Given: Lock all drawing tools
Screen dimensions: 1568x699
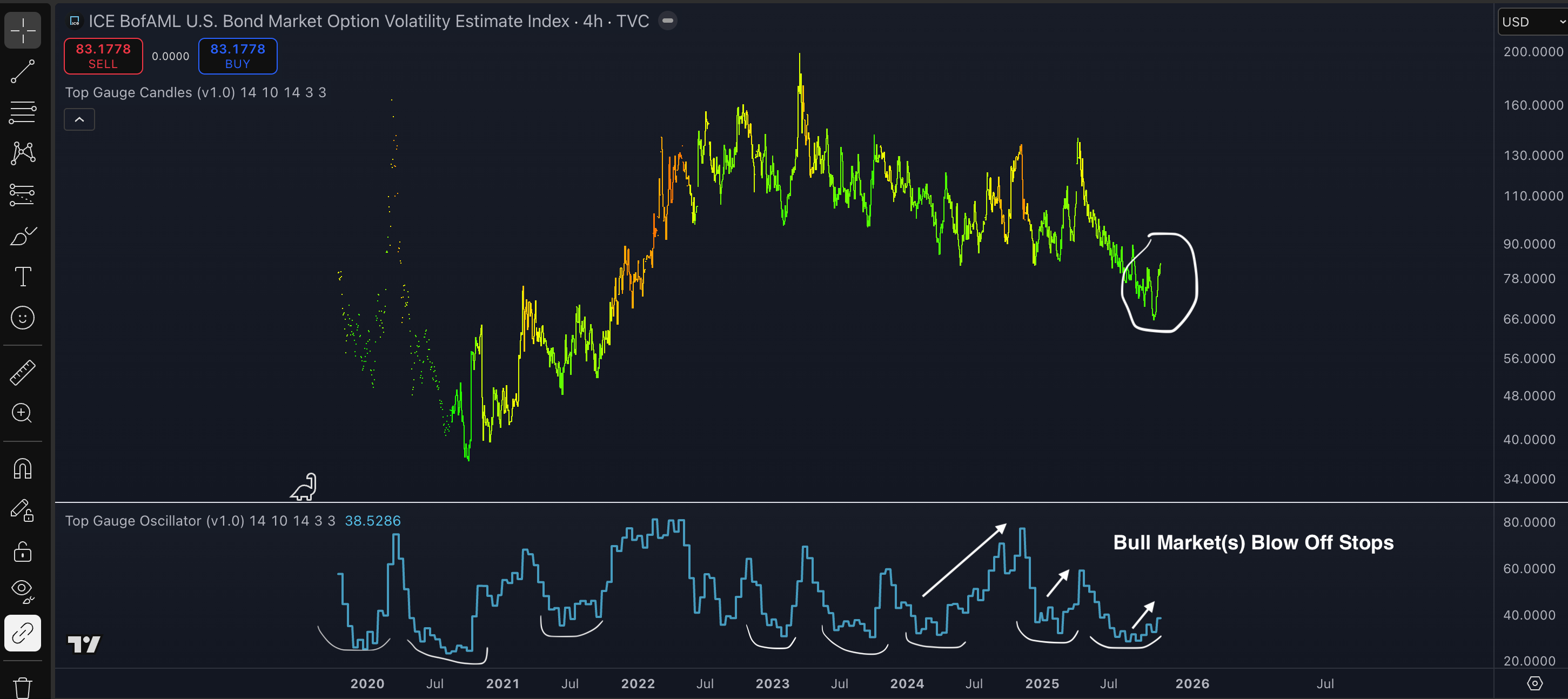Looking at the screenshot, I should pyautogui.click(x=23, y=551).
